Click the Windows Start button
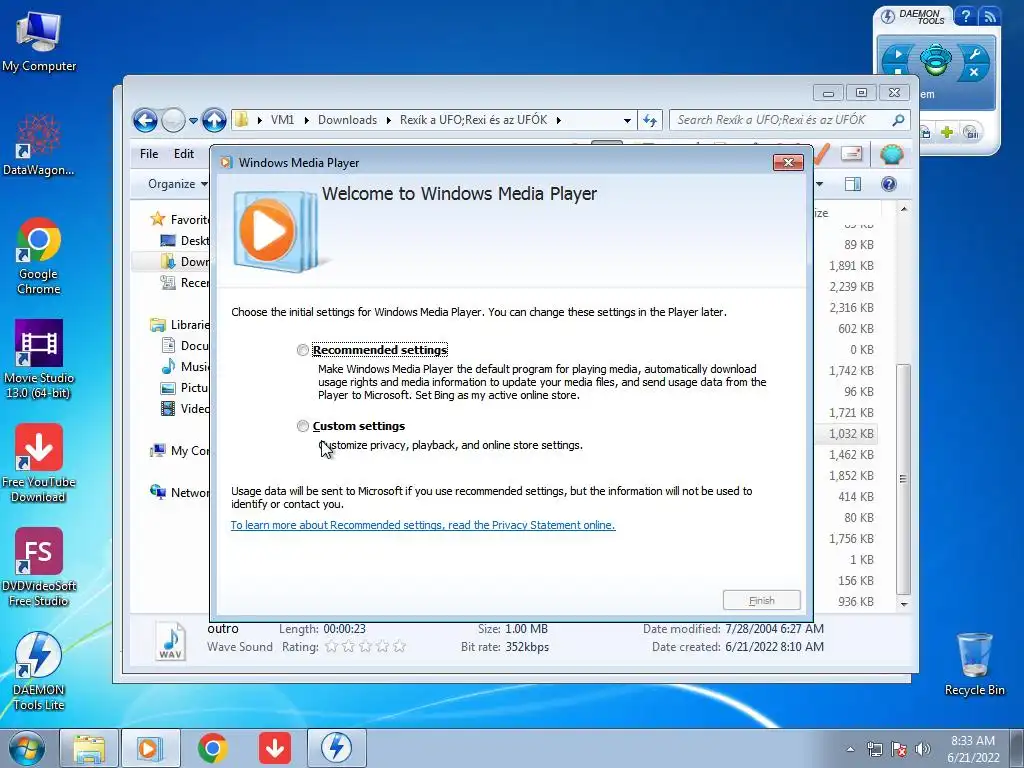The width and height of the screenshot is (1024, 768). [27, 748]
